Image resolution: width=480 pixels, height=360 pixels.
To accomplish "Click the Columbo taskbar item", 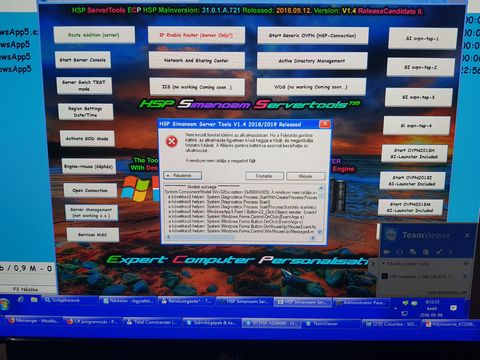I will point(390,324).
